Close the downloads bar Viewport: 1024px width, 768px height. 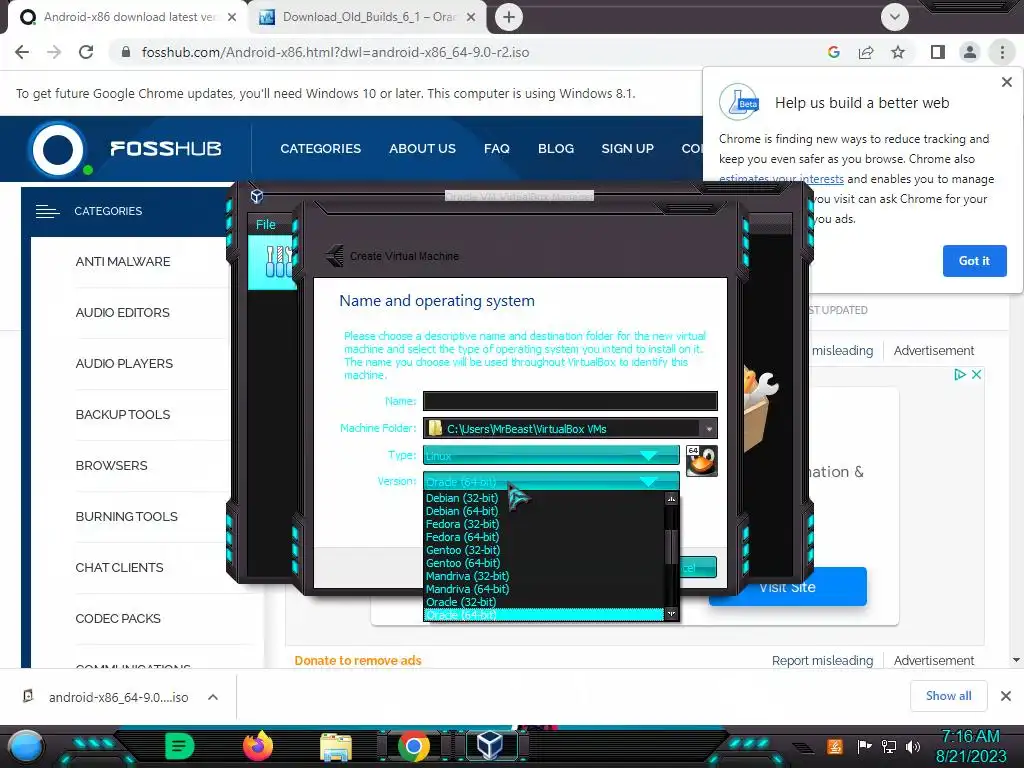coord(1006,696)
